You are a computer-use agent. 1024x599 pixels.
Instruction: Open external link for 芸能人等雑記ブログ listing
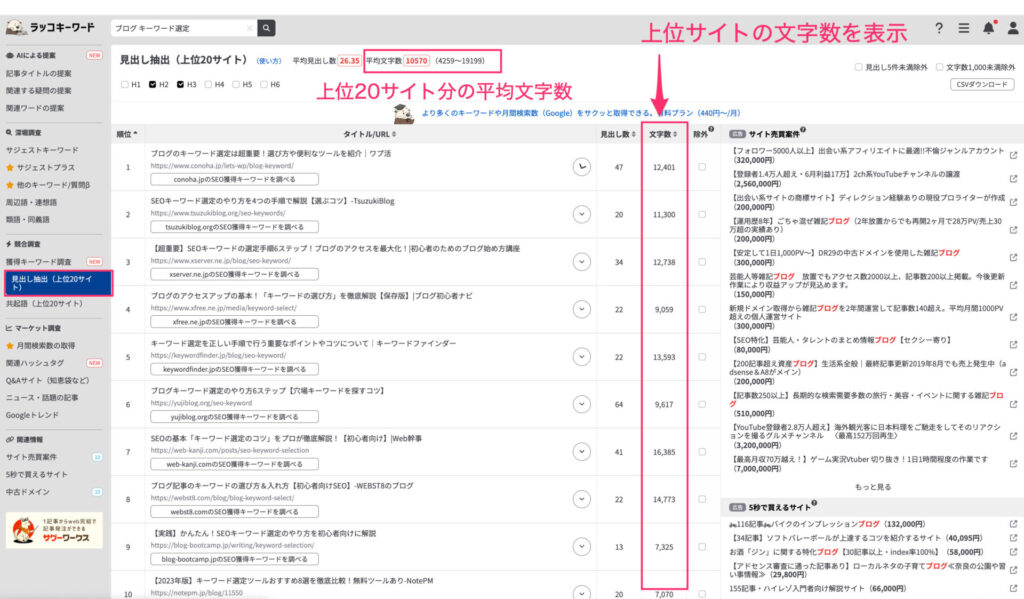pyautogui.click(x=1013, y=285)
